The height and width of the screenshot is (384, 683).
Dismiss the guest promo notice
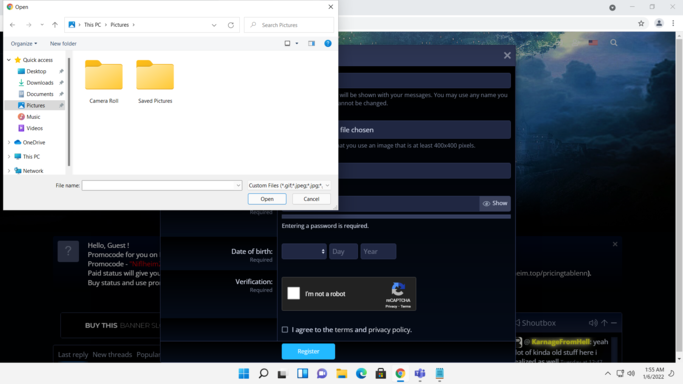coord(615,244)
